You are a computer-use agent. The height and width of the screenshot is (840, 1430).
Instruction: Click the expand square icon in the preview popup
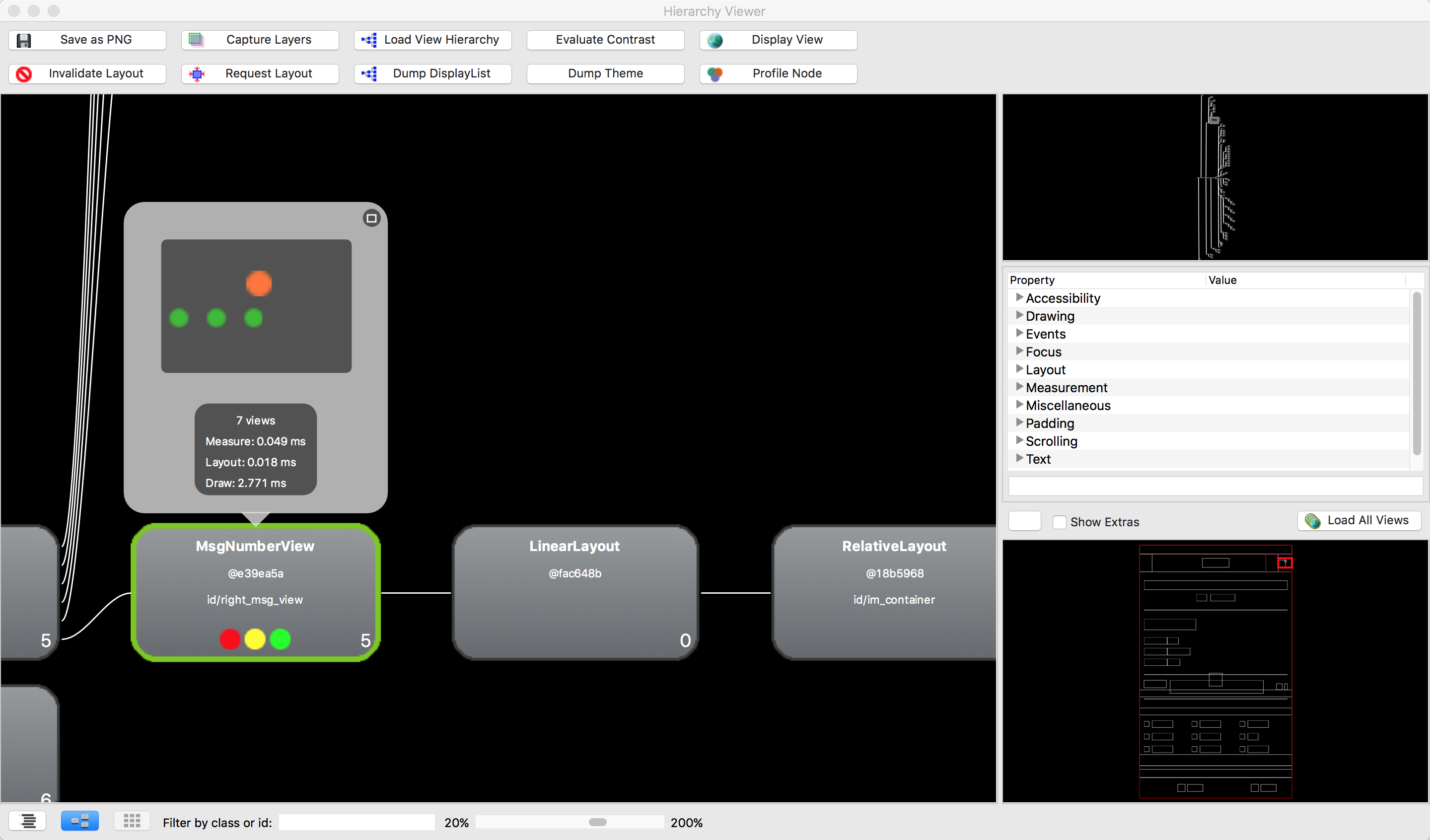click(372, 218)
